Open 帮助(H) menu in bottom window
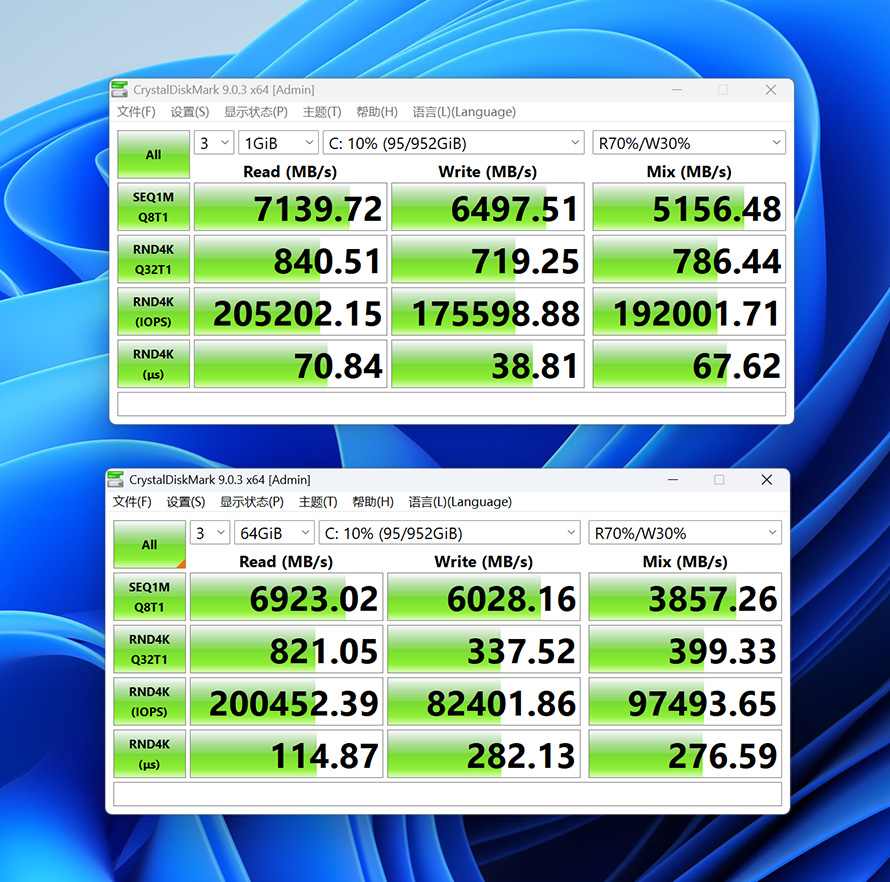890x882 pixels. pos(372,502)
